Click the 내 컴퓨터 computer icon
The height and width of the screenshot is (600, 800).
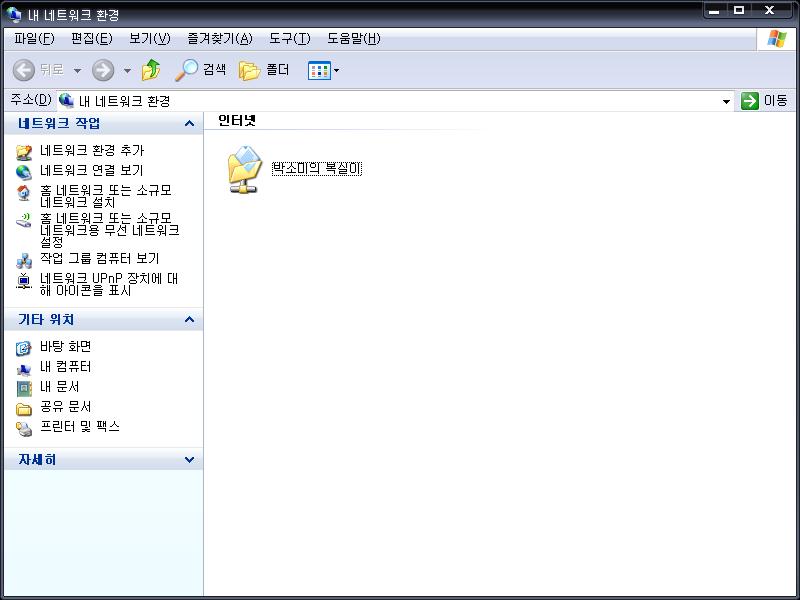pyautogui.click(x=24, y=368)
